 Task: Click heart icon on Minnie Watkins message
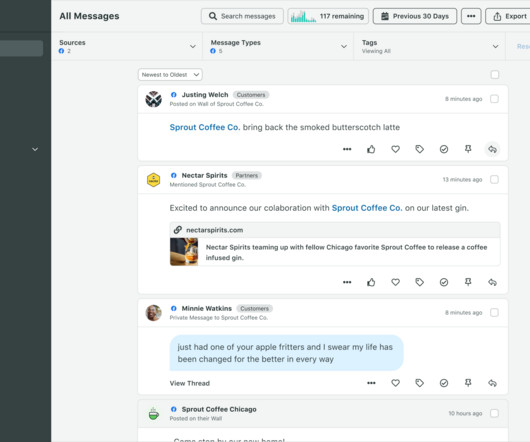(395, 383)
